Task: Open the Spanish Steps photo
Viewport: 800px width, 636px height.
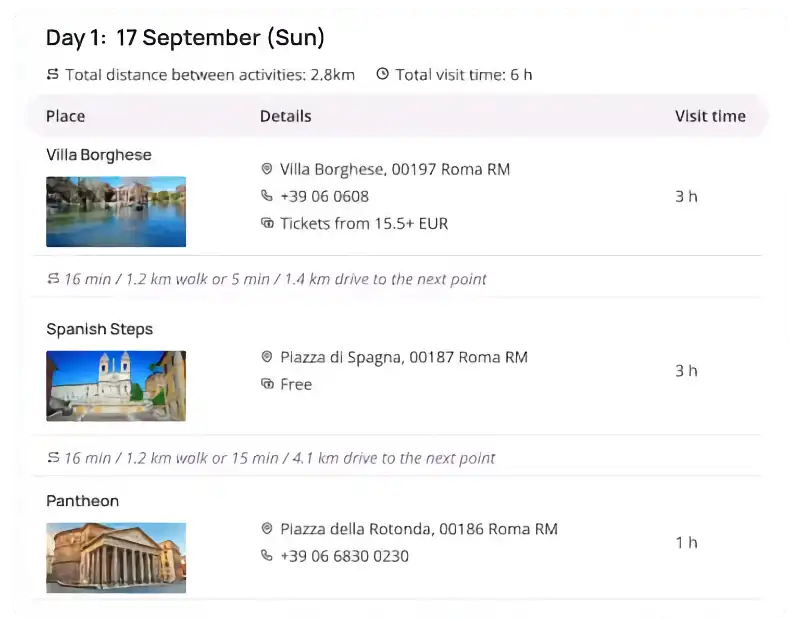Action: click(116, 386)
